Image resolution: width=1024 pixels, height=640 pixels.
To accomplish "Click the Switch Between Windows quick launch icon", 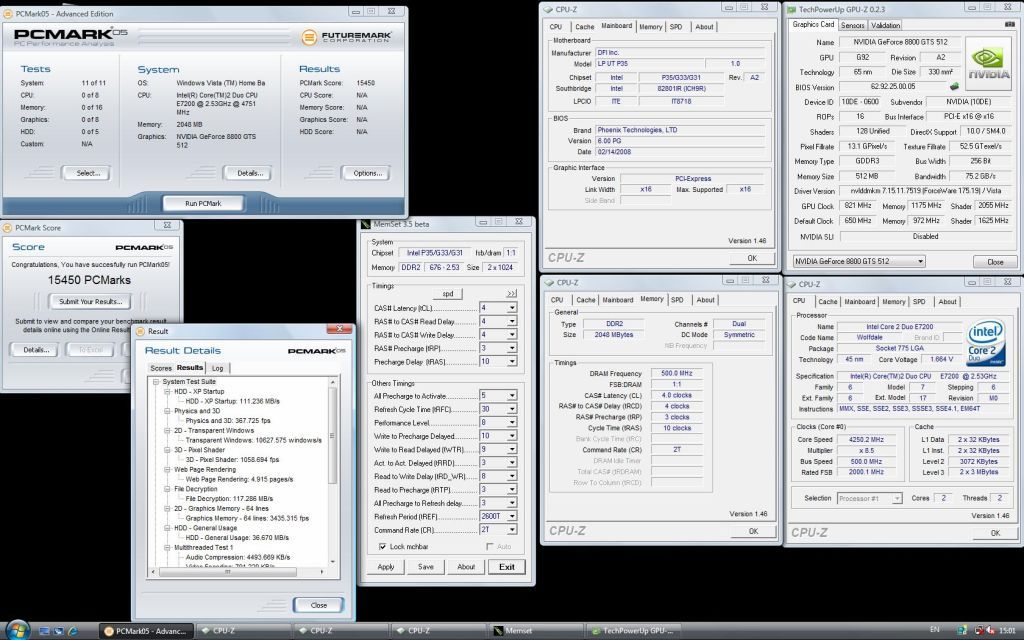I will pos(59,631).
